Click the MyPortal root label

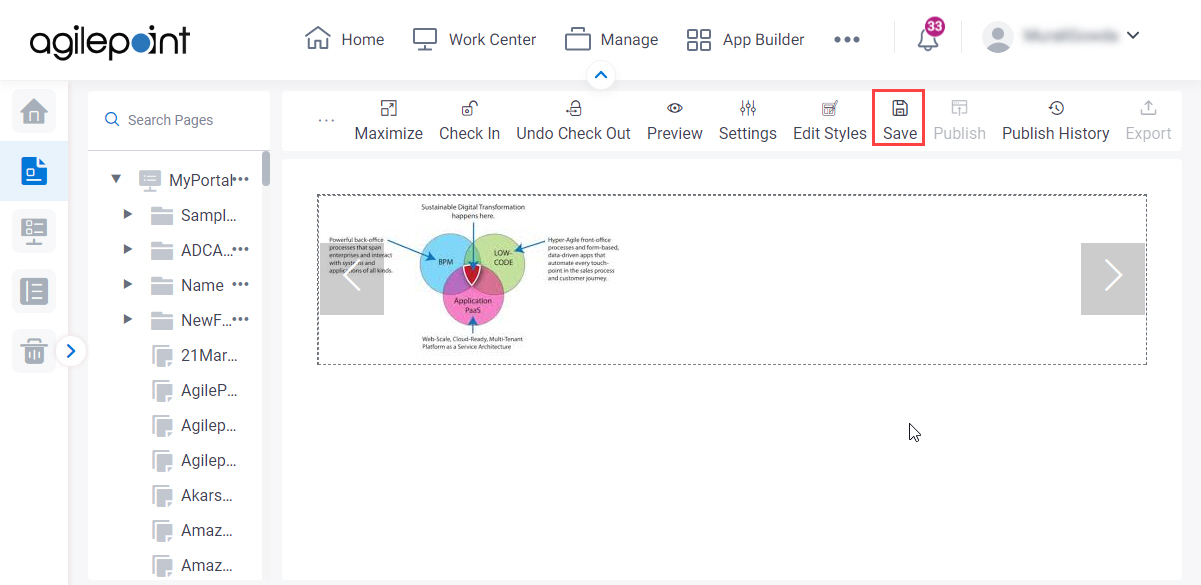pyautogui.click(x=201, y=180)
